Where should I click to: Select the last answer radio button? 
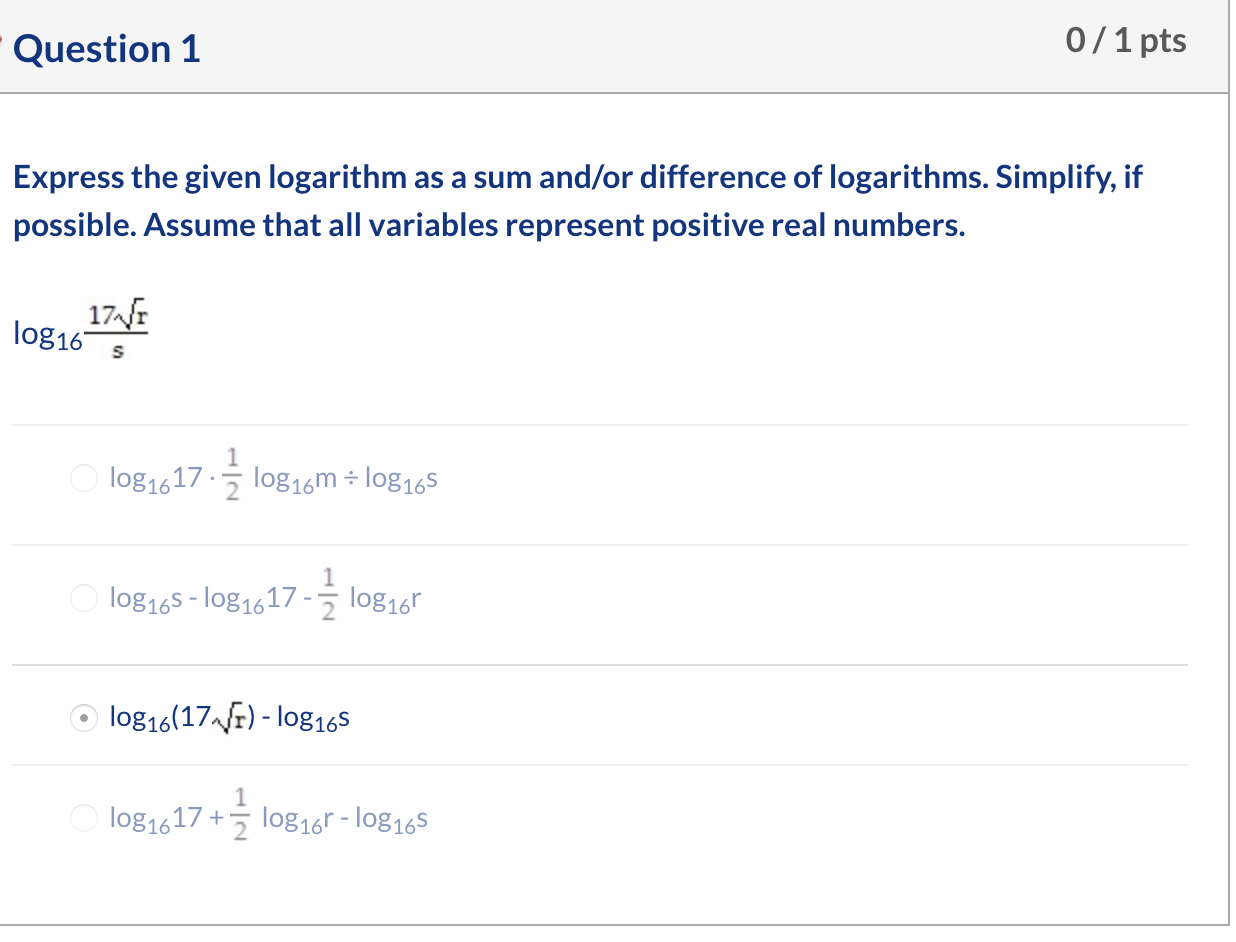pos(84,818)
